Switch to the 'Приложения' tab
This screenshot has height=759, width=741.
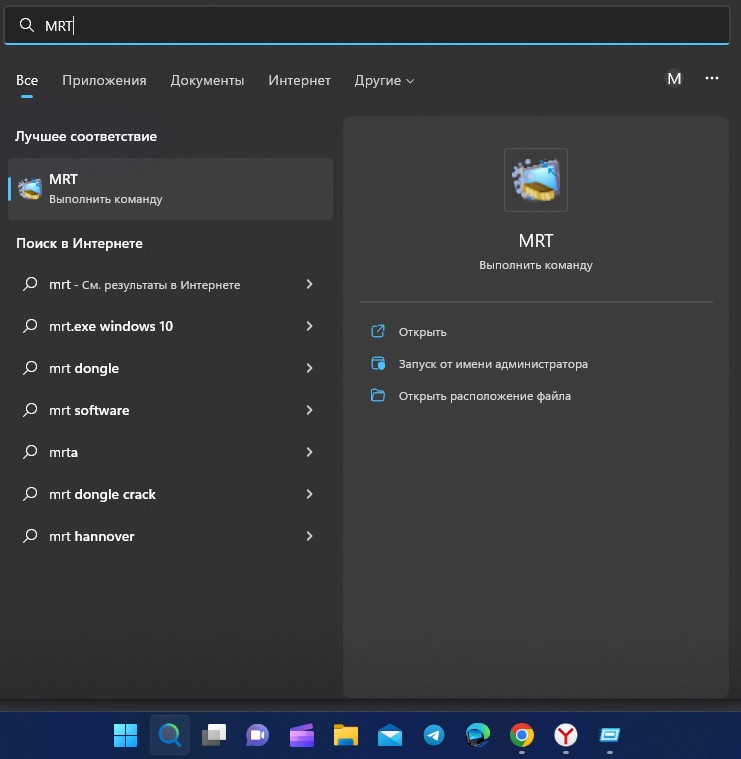point(104,80)
